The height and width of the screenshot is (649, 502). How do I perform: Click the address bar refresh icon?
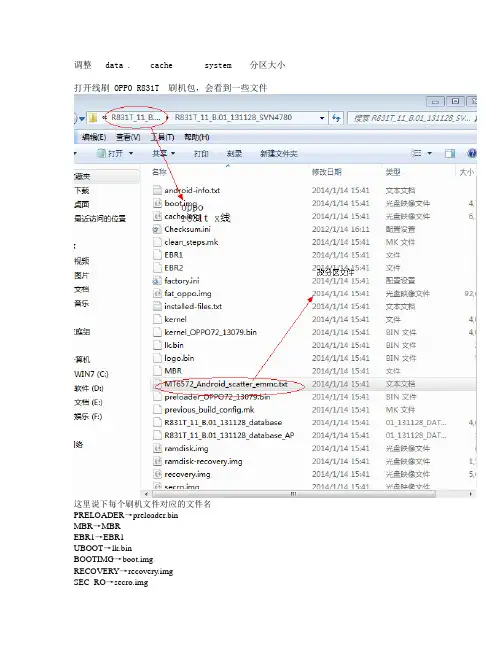tap(336, 118)
